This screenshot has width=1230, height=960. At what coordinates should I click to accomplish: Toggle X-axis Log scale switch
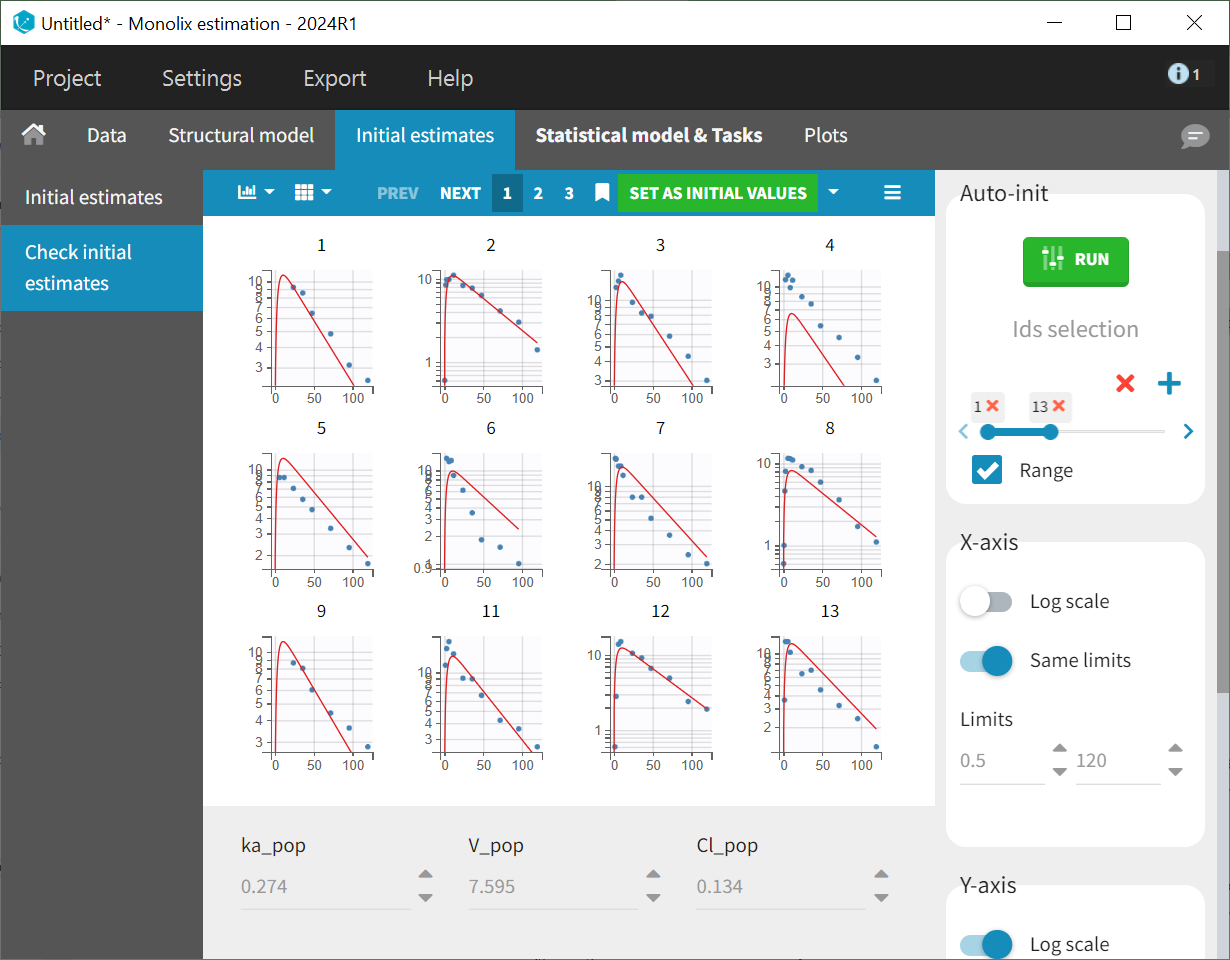[x=986, y=602]
